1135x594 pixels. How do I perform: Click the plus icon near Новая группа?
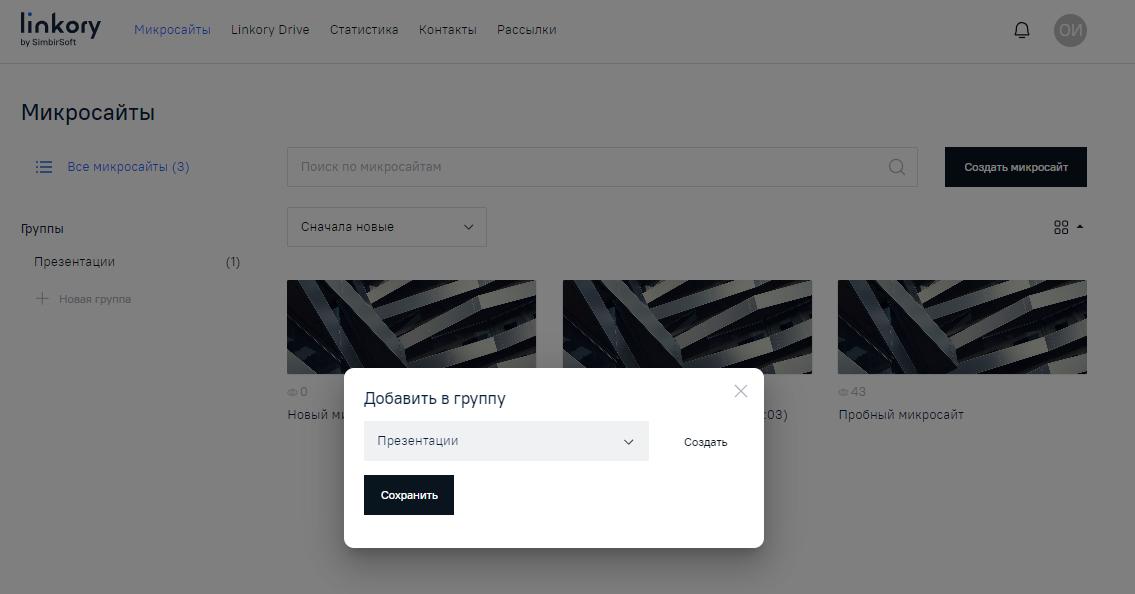tap(43, 297)
